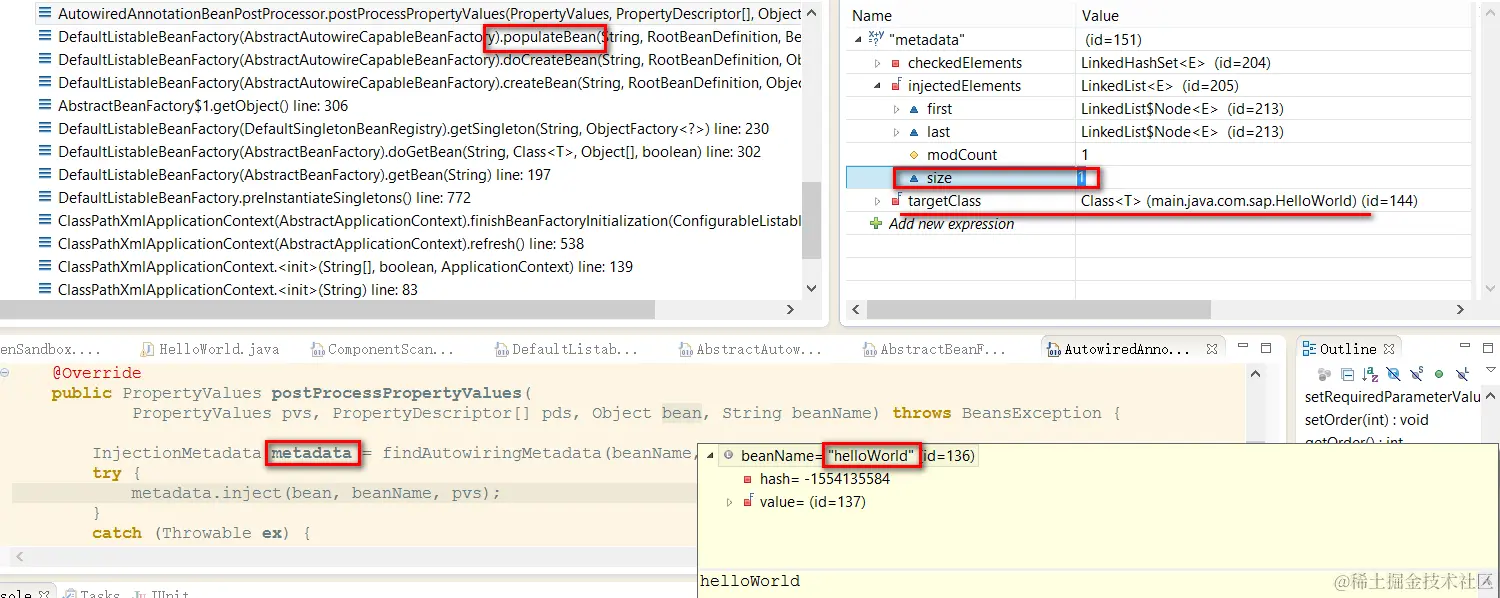Click metadata.inject(bean, beanName, pvs) code line
Image resolution: width=1500 pixels, height=598 pixels.
[316, 493]
